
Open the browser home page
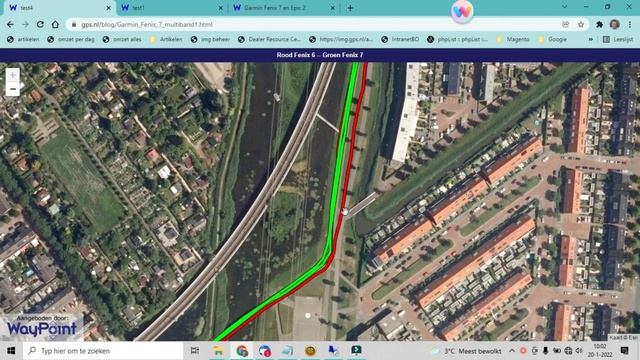pyautogui.click(x=55, y=24)
